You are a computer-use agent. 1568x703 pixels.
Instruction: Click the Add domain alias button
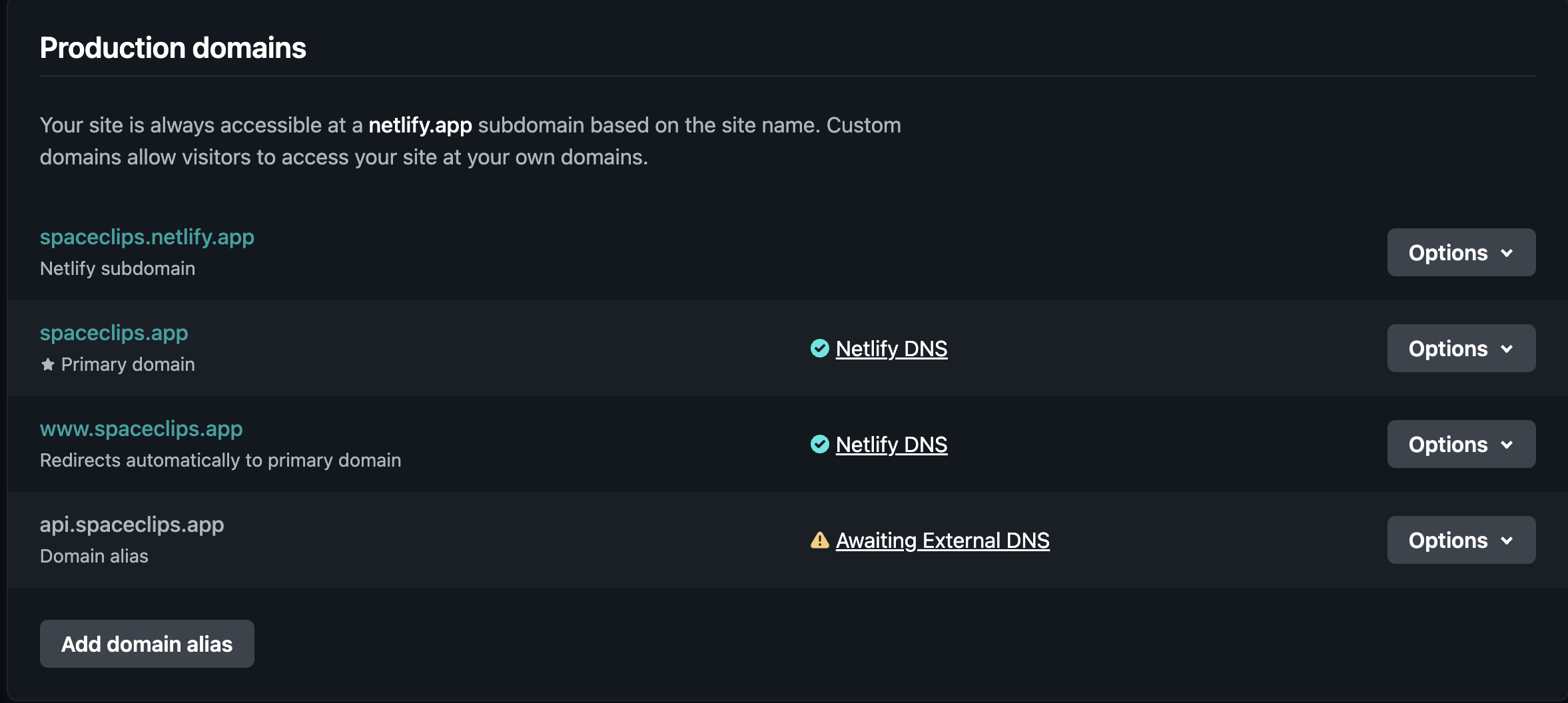pos(147,644)
